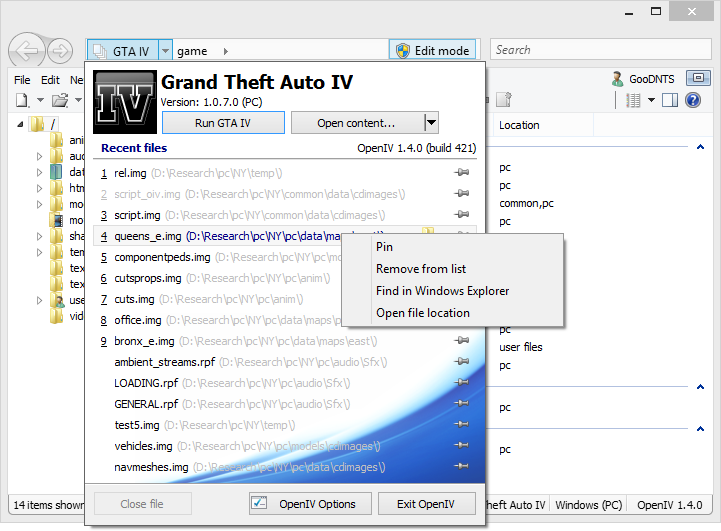721x531 pixels.
Task: Open the dropdown arrow beside Open content
Action: click(x=431, y=122)
